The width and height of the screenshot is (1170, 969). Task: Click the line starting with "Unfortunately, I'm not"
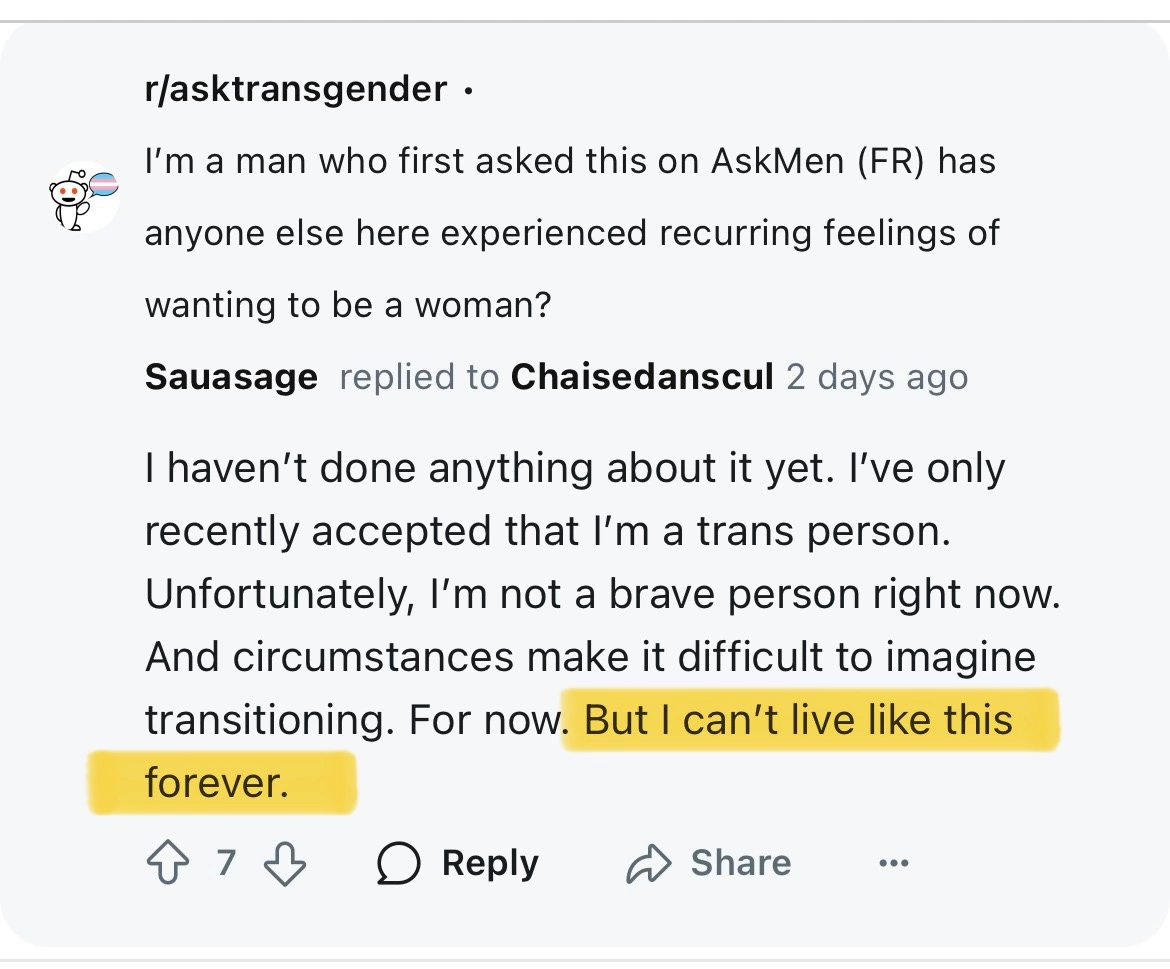click(x=602, y=595)
